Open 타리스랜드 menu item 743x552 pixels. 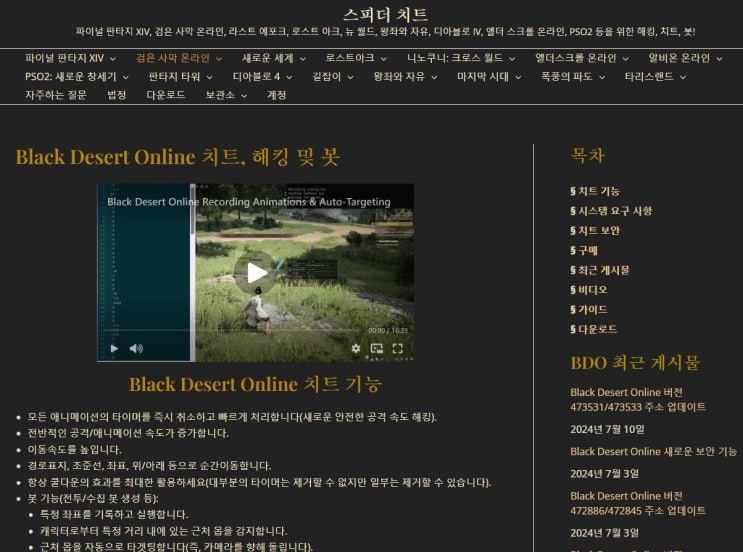click(x=649, y=77)
